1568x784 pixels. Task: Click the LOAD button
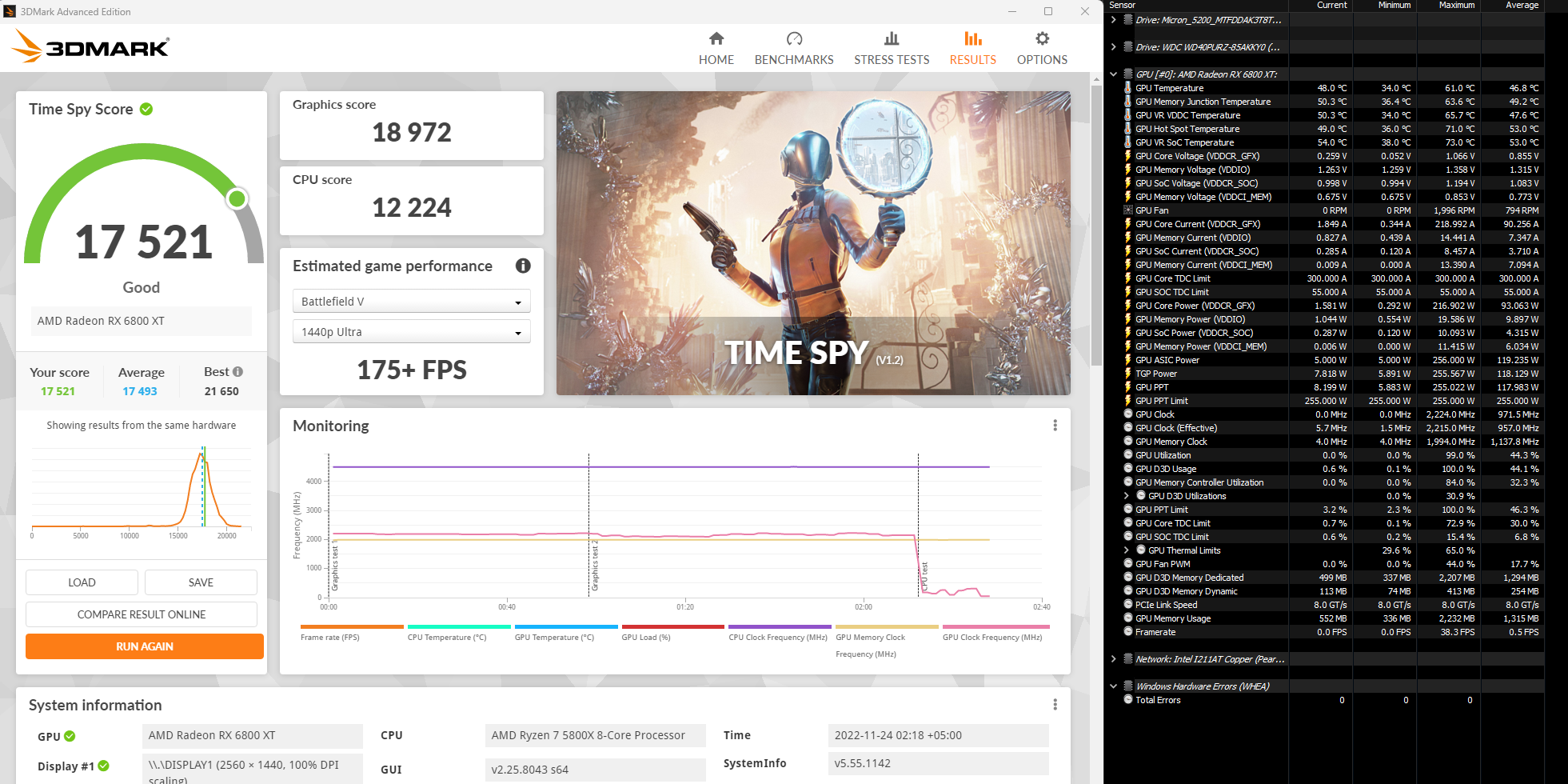(82, 582)
